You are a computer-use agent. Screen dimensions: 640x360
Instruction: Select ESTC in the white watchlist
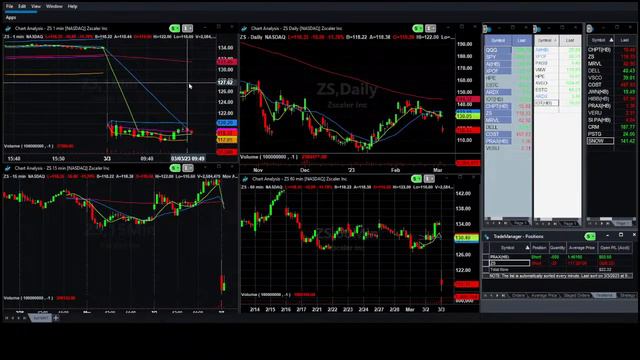546,89
